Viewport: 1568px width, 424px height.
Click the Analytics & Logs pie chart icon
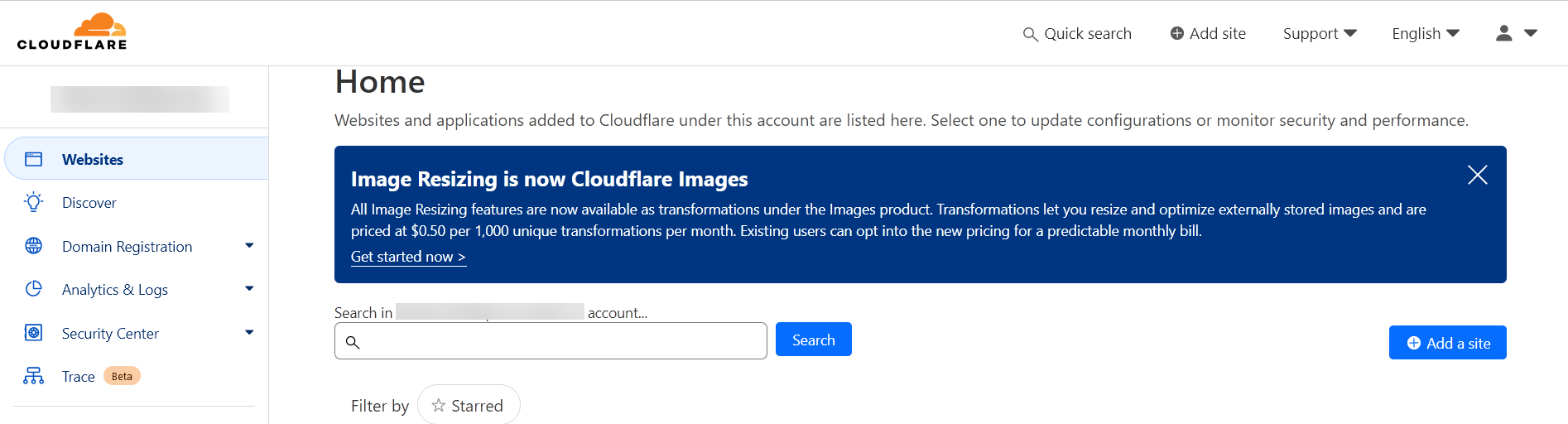(x=33, y=289)
